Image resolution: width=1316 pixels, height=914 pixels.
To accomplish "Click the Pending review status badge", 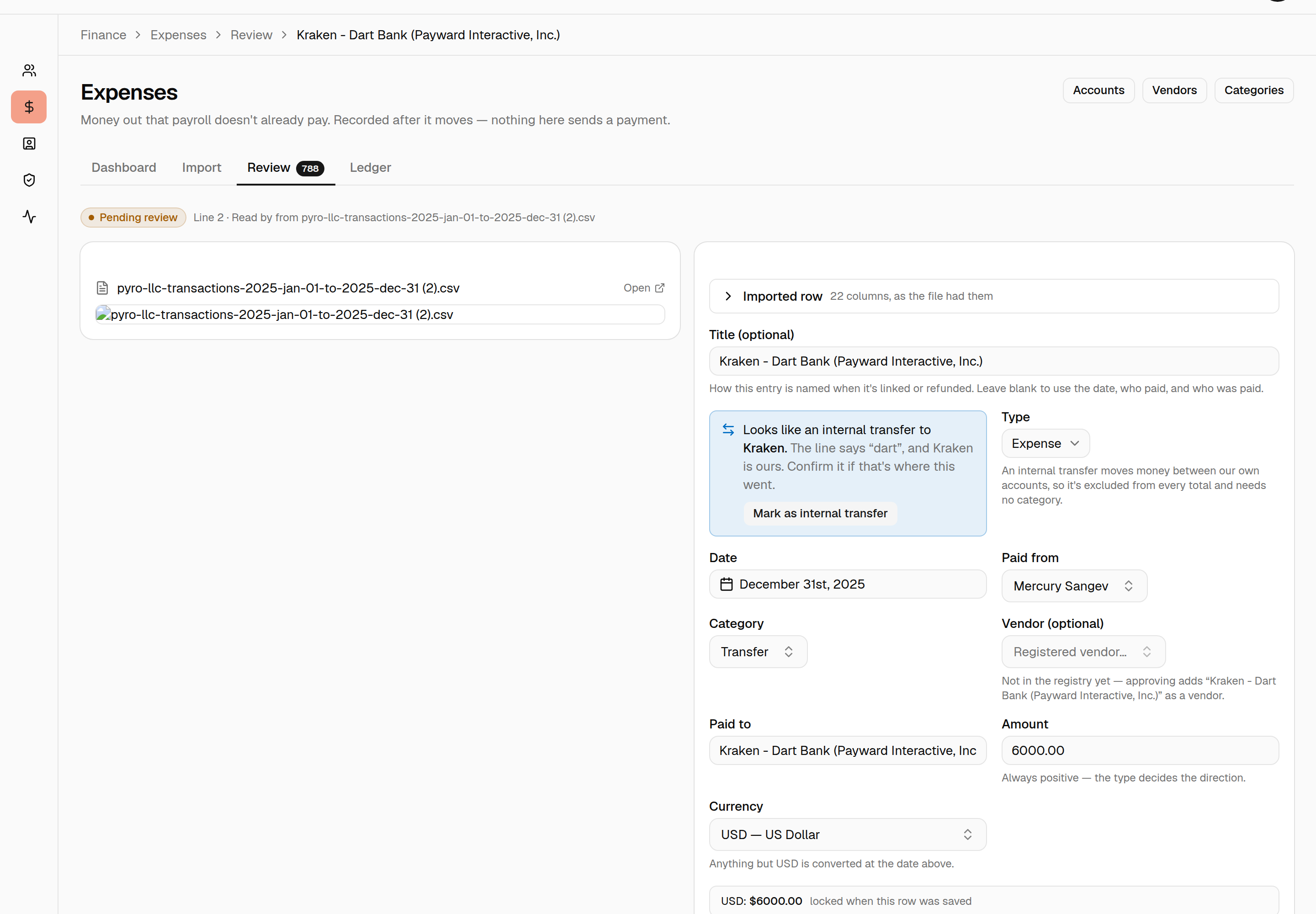I will tap(133, 218).
